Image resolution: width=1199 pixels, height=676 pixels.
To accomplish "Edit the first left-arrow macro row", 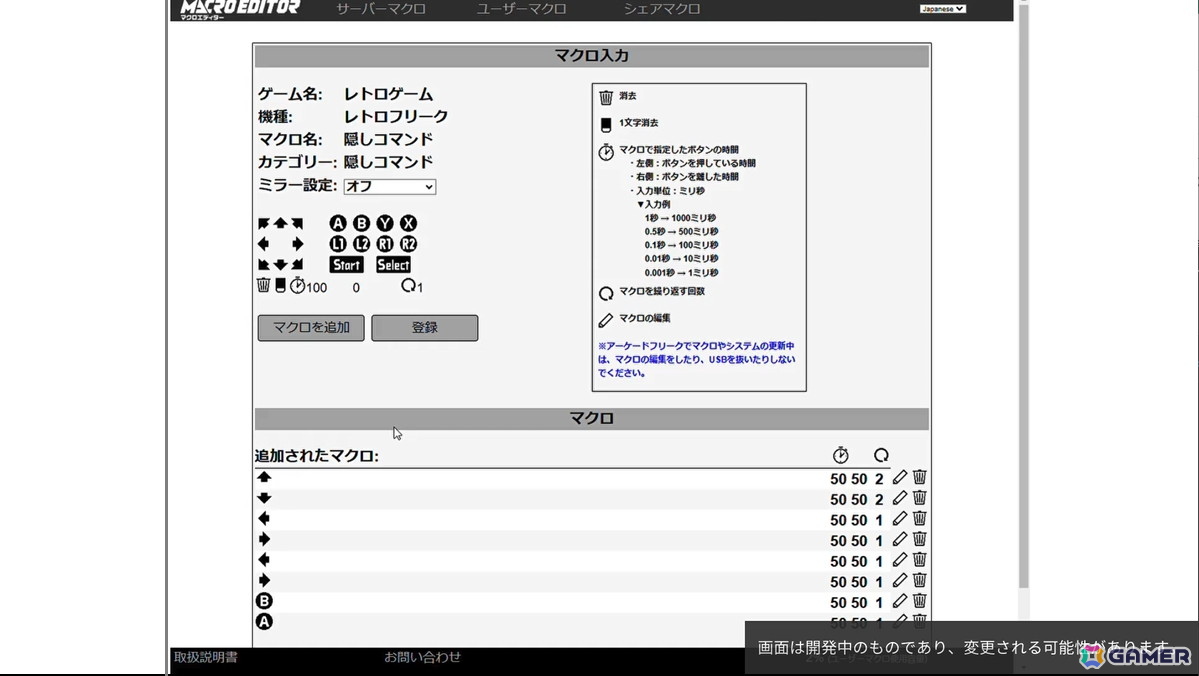I will 899,518.
